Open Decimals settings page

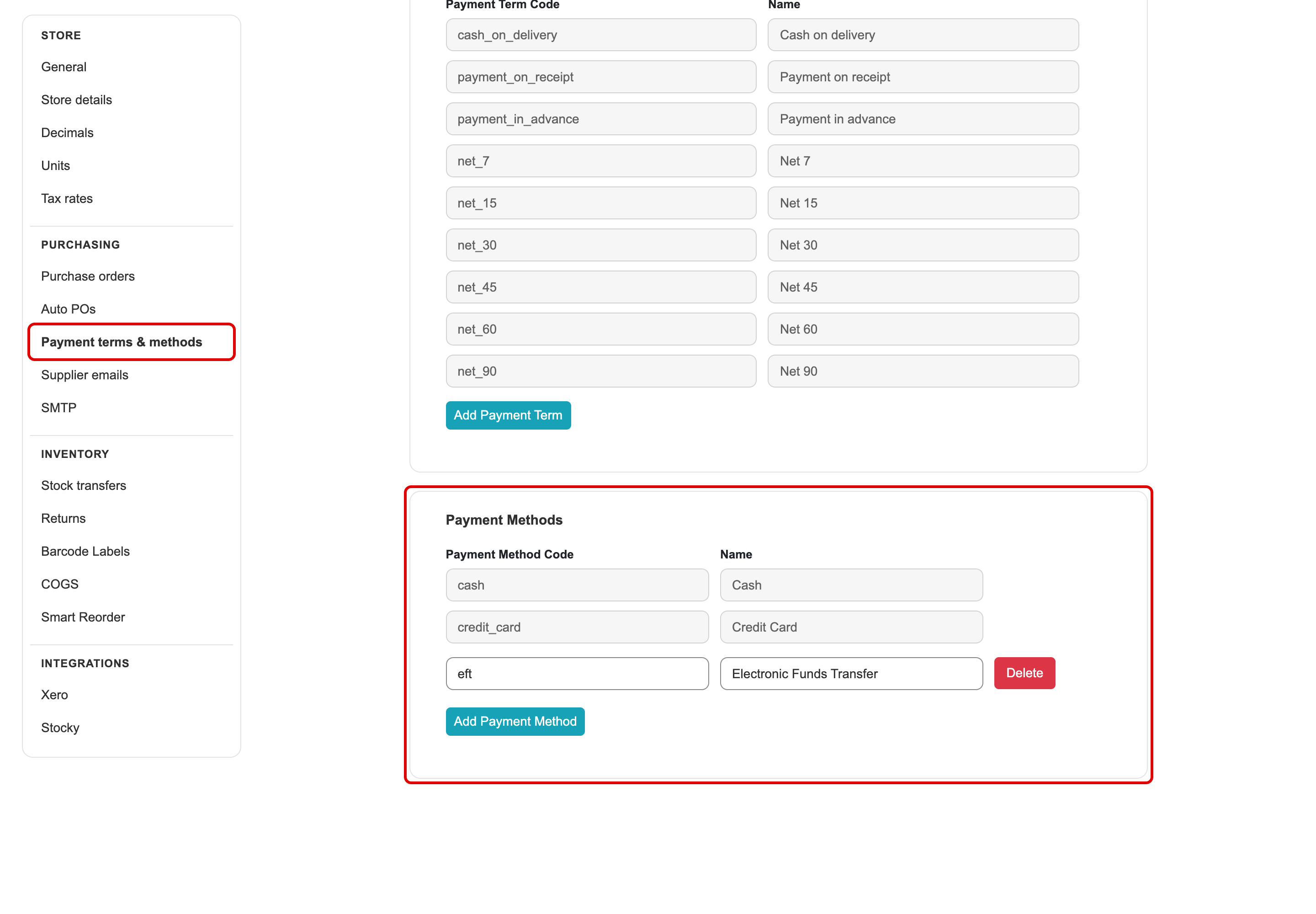pyautogui.click(x=67, y=133)
